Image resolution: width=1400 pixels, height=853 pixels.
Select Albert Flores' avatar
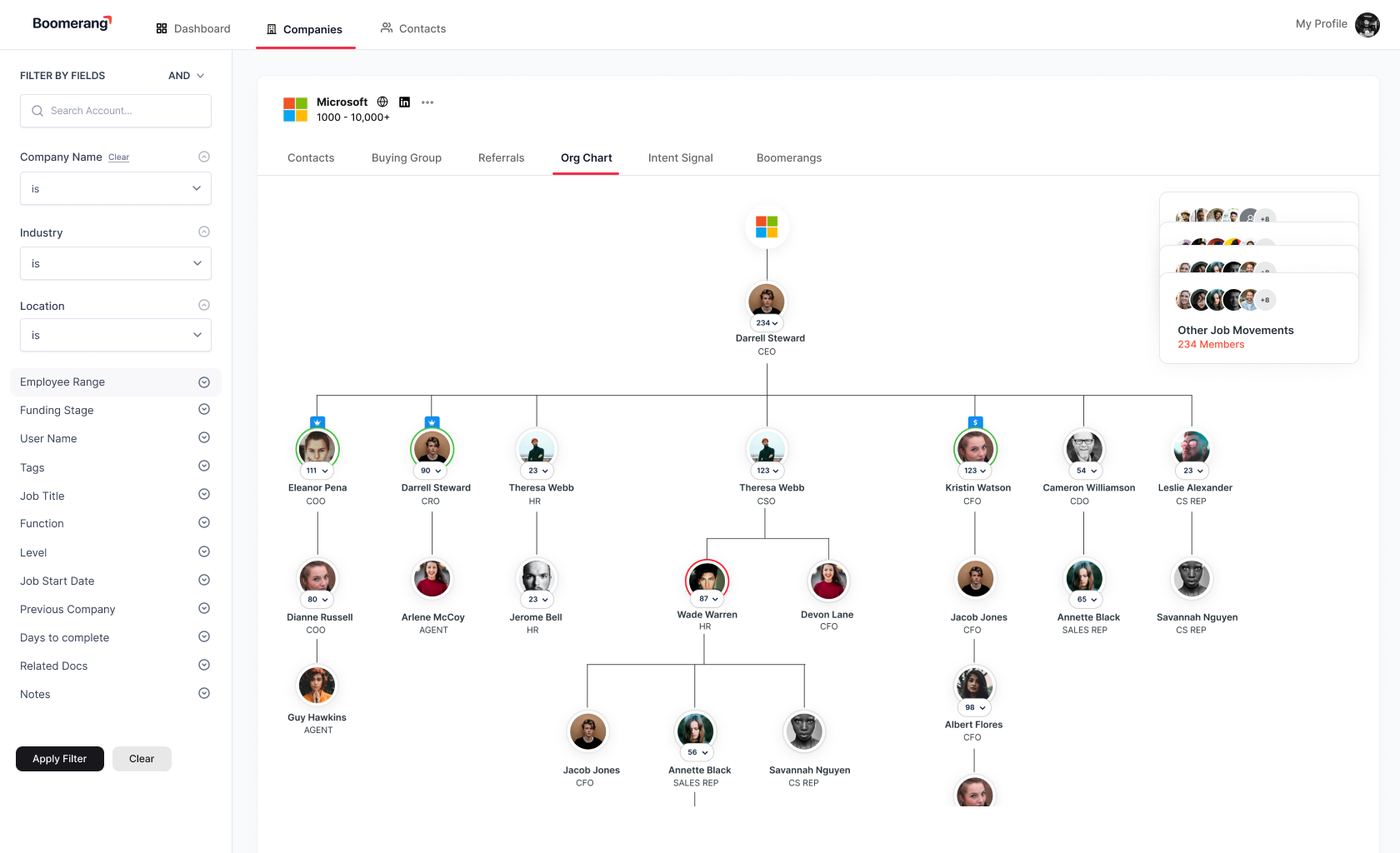click(x=975, y=685)
